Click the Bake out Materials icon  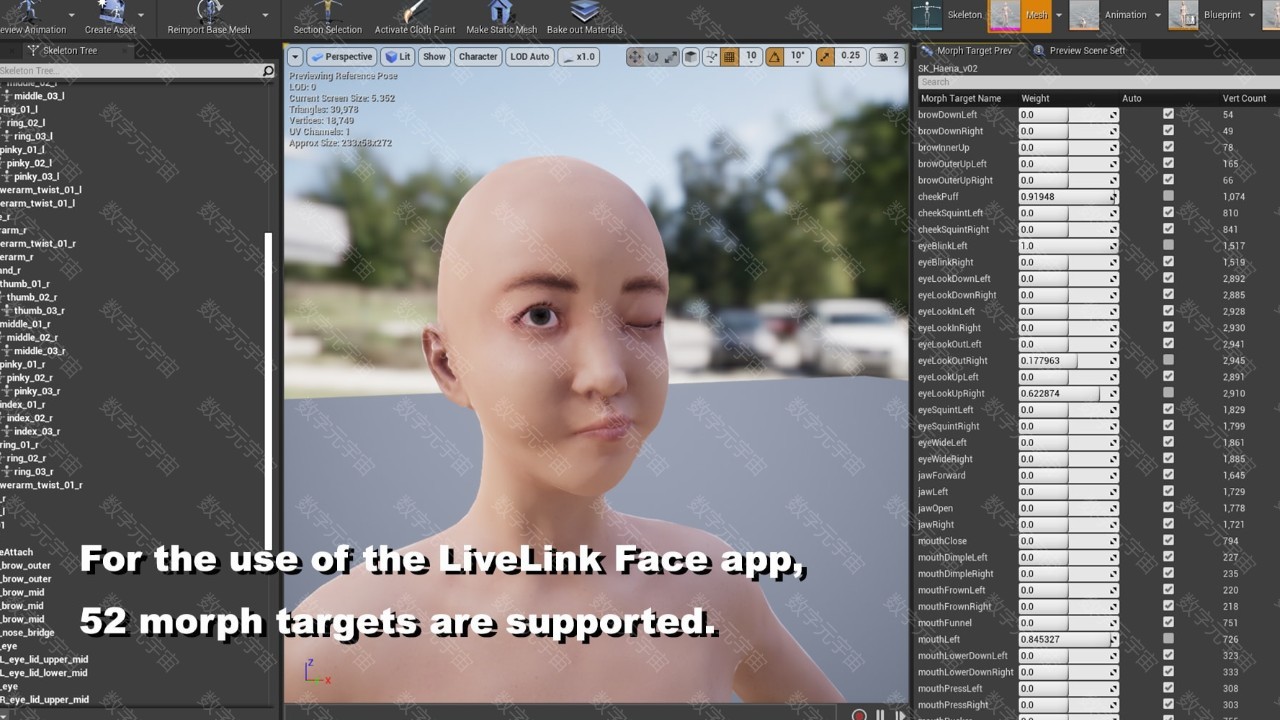pos(584,11)
